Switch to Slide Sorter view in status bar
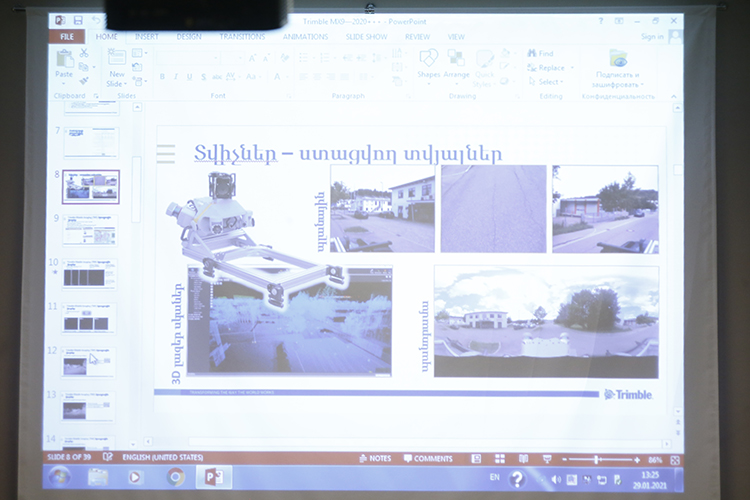This screenshot has height=500, width=750. 501,459
